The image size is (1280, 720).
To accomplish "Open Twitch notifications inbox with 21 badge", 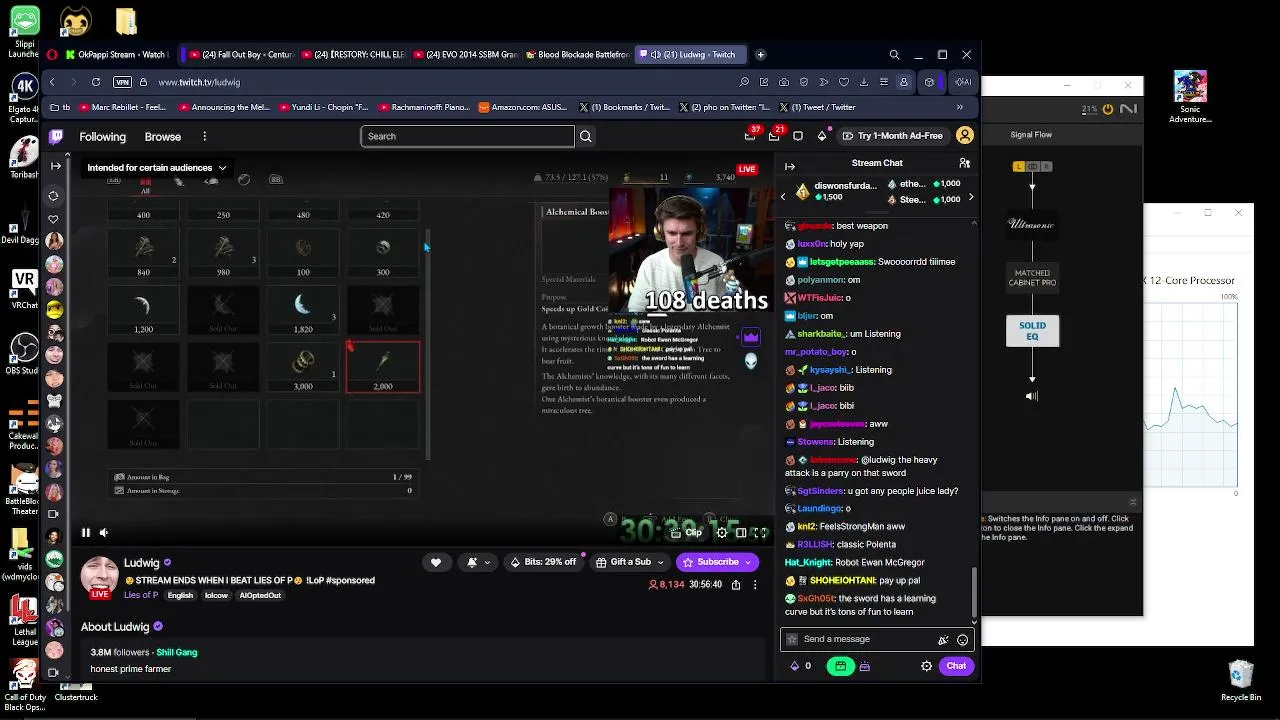I will (775, 136).
